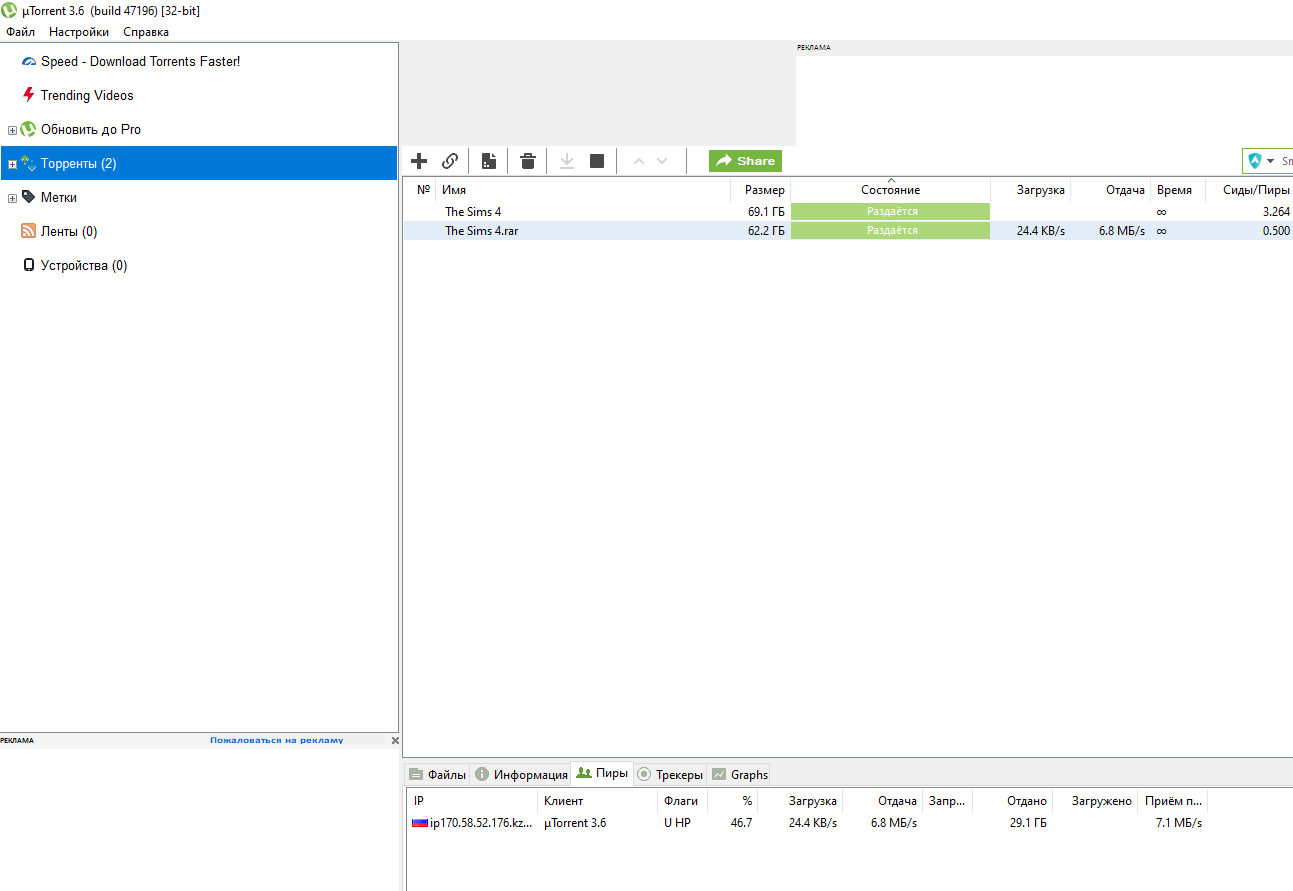The height and width of the screenshot is (891, 1293).
Task: Click Пожаловаться на рекламу link
Action: click(276, 740)
